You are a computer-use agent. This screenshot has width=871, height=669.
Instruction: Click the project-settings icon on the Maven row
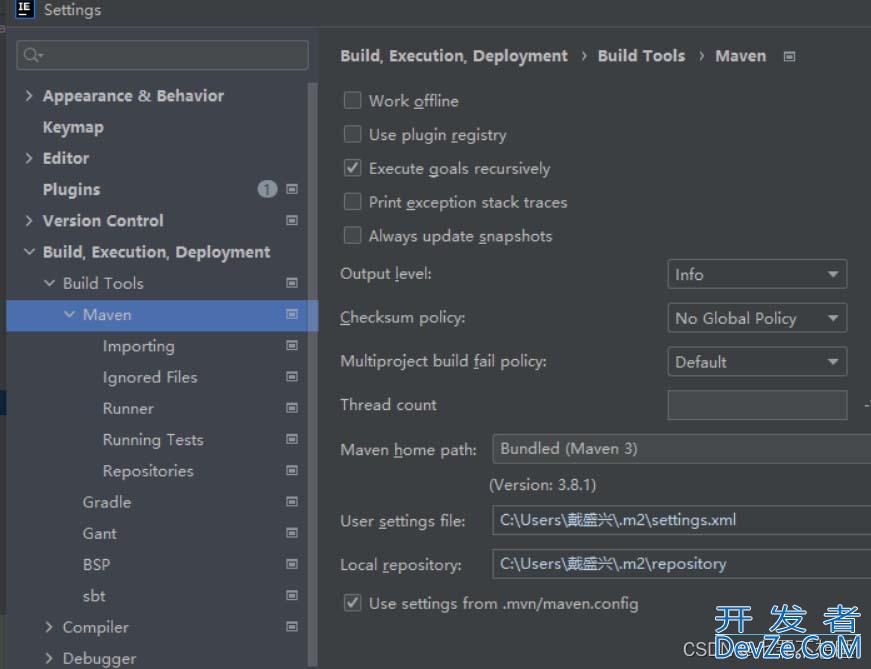(292, 314)
